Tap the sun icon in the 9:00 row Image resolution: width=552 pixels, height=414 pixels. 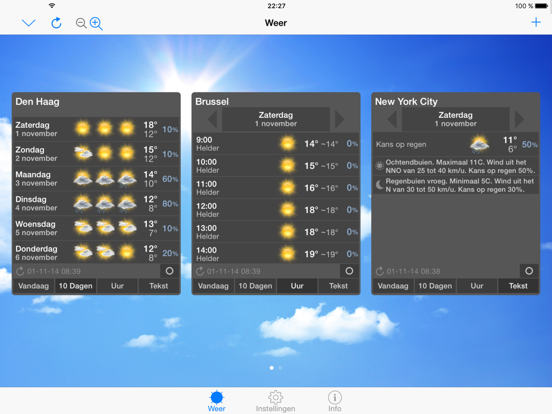pos(288,144)
